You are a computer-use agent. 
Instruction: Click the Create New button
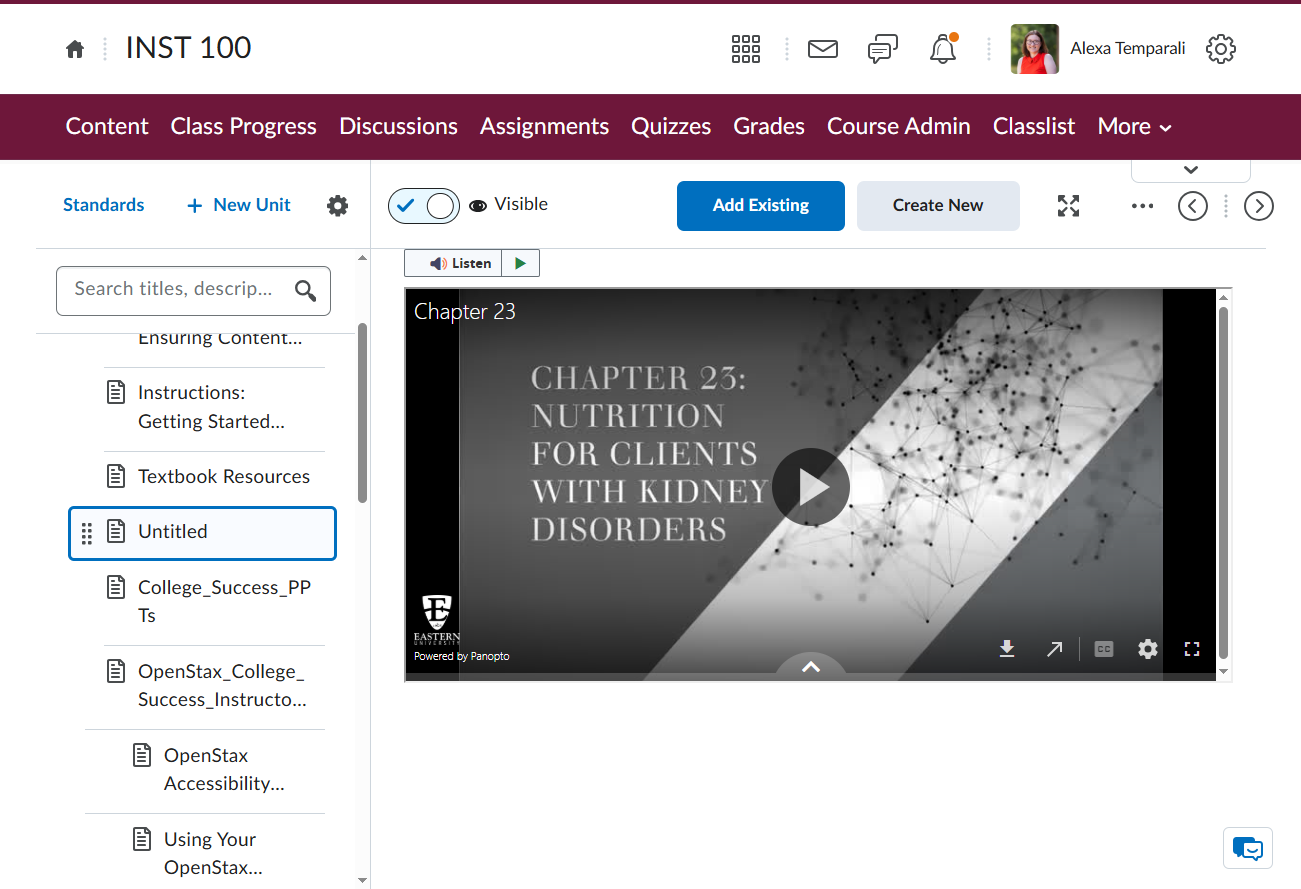pyautogui.click(x=938, y=206)
